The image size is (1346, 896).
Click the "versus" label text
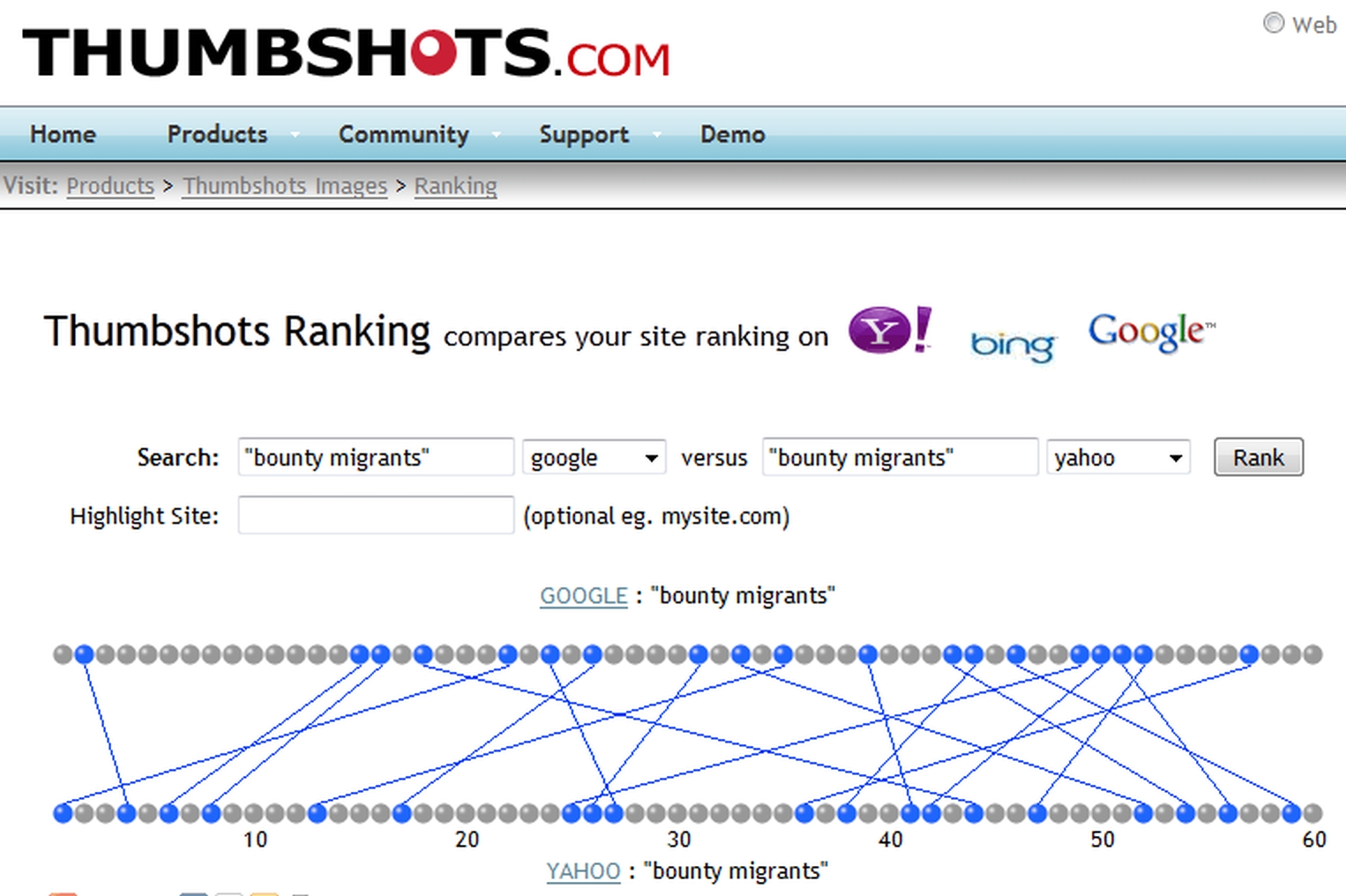(714, 459)
